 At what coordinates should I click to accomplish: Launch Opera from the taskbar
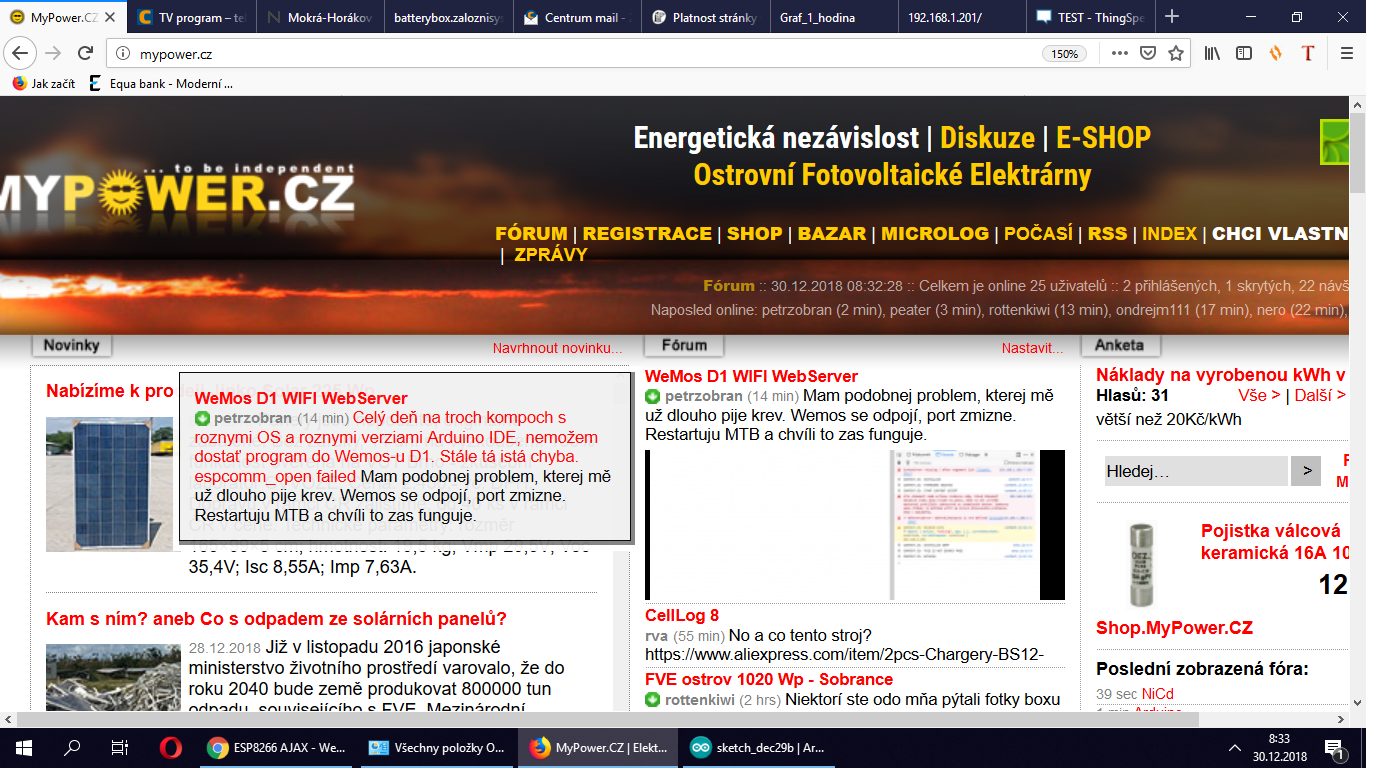(170, 747)
